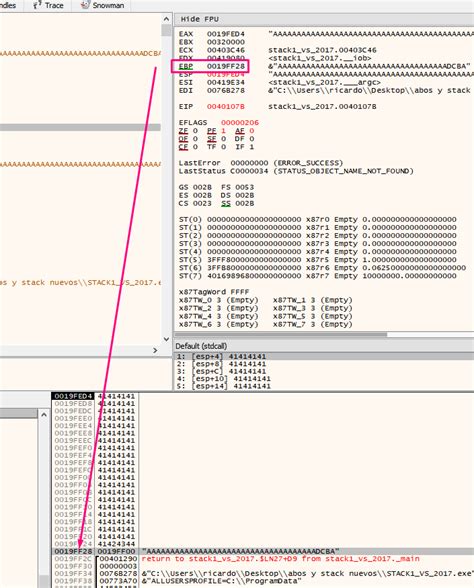Click the down arrow of left pane scrollbar
The image size is (474, 588).
tap(166, 339)
